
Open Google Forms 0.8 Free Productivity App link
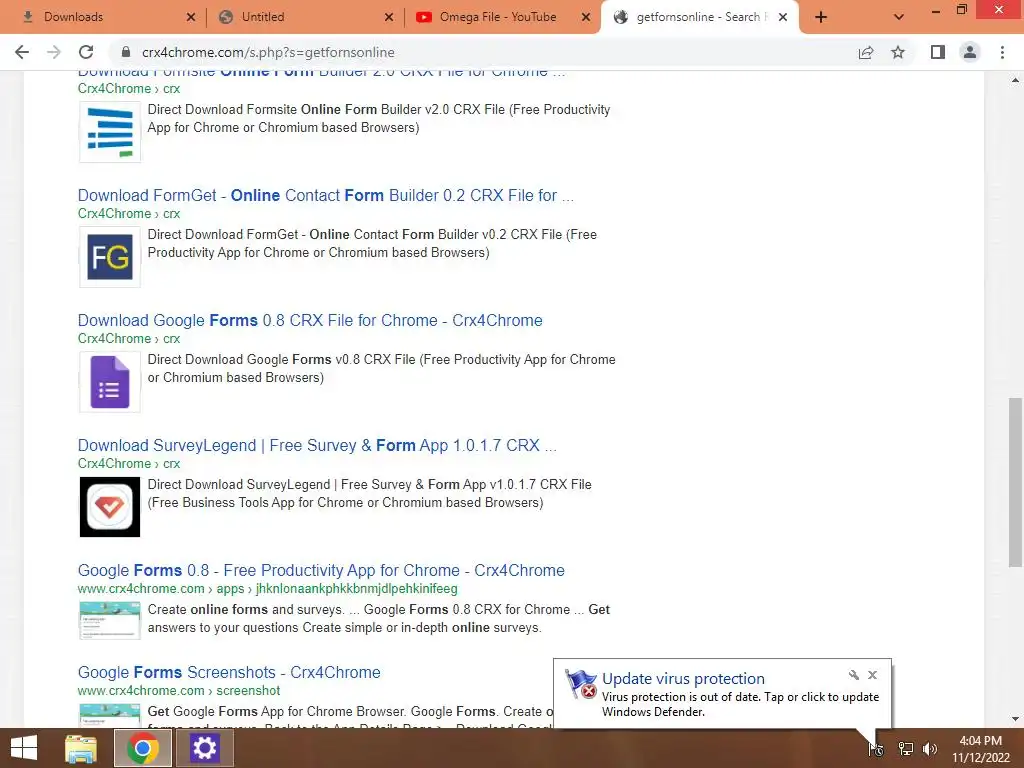pyautogui.click(x=321, y=570)
